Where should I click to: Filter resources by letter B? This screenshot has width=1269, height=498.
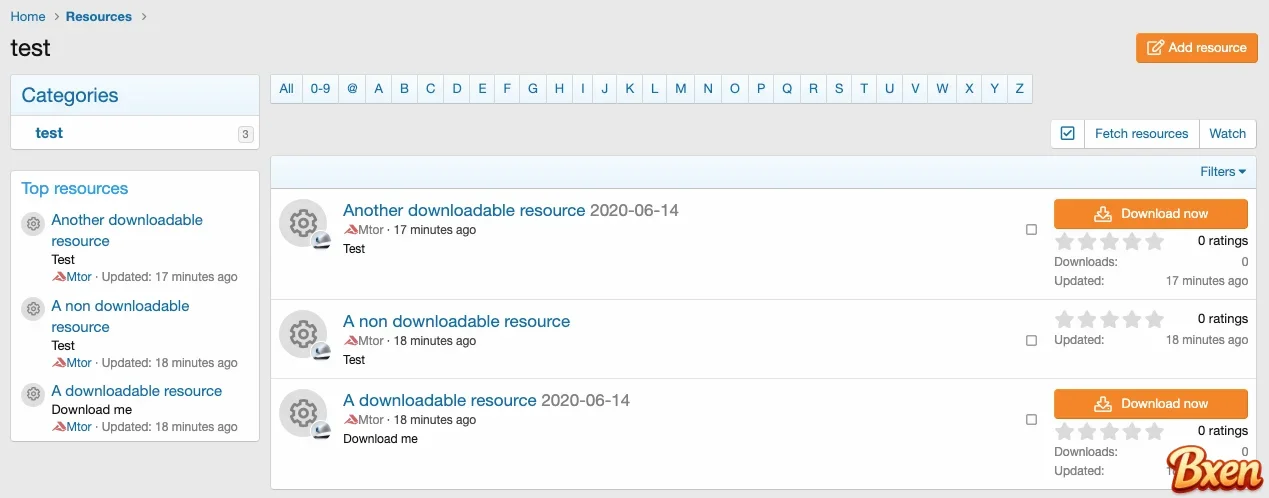tap(405, 88)
